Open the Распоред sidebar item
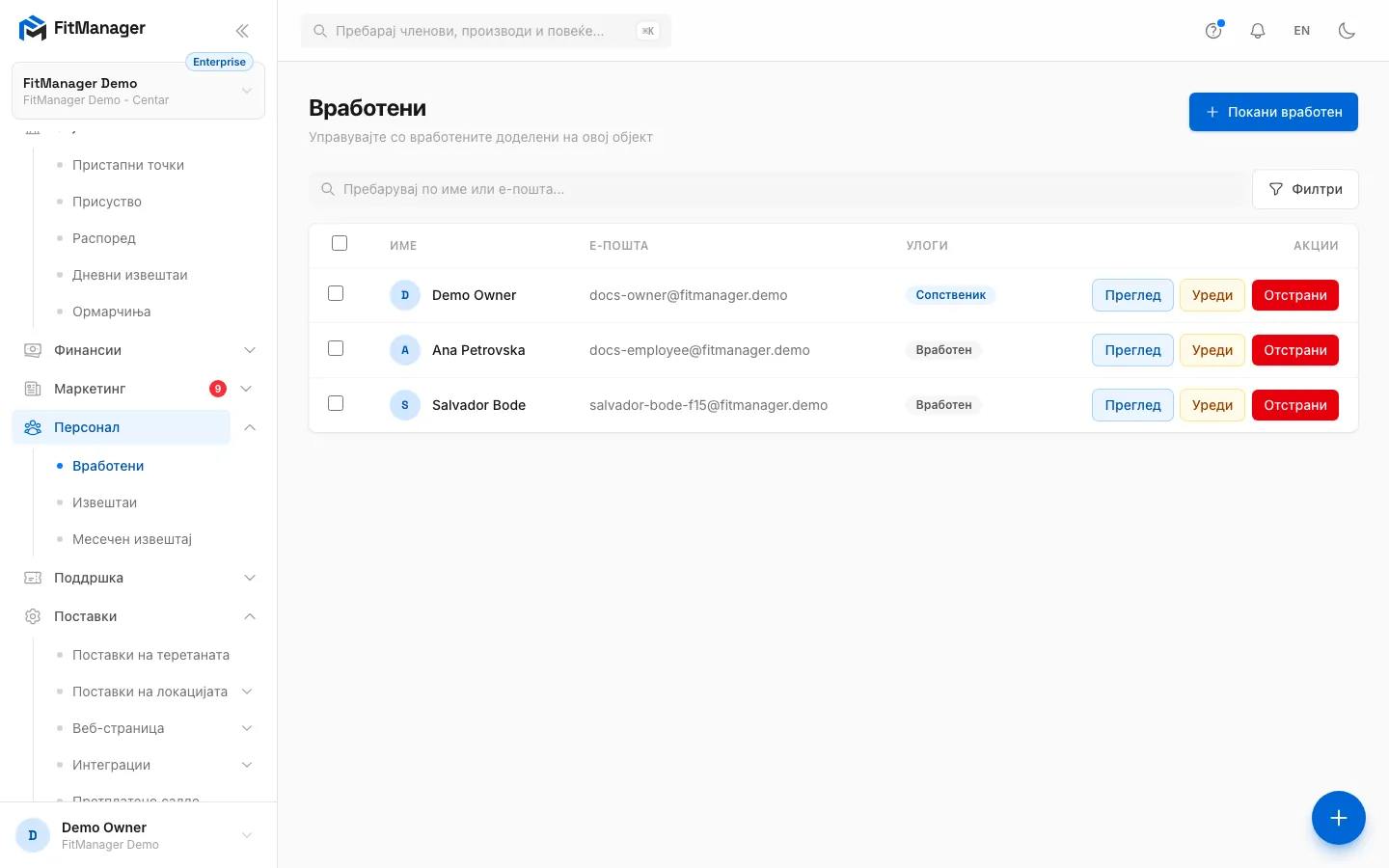Screen dimensions: 1389x868 pos(104,238)
